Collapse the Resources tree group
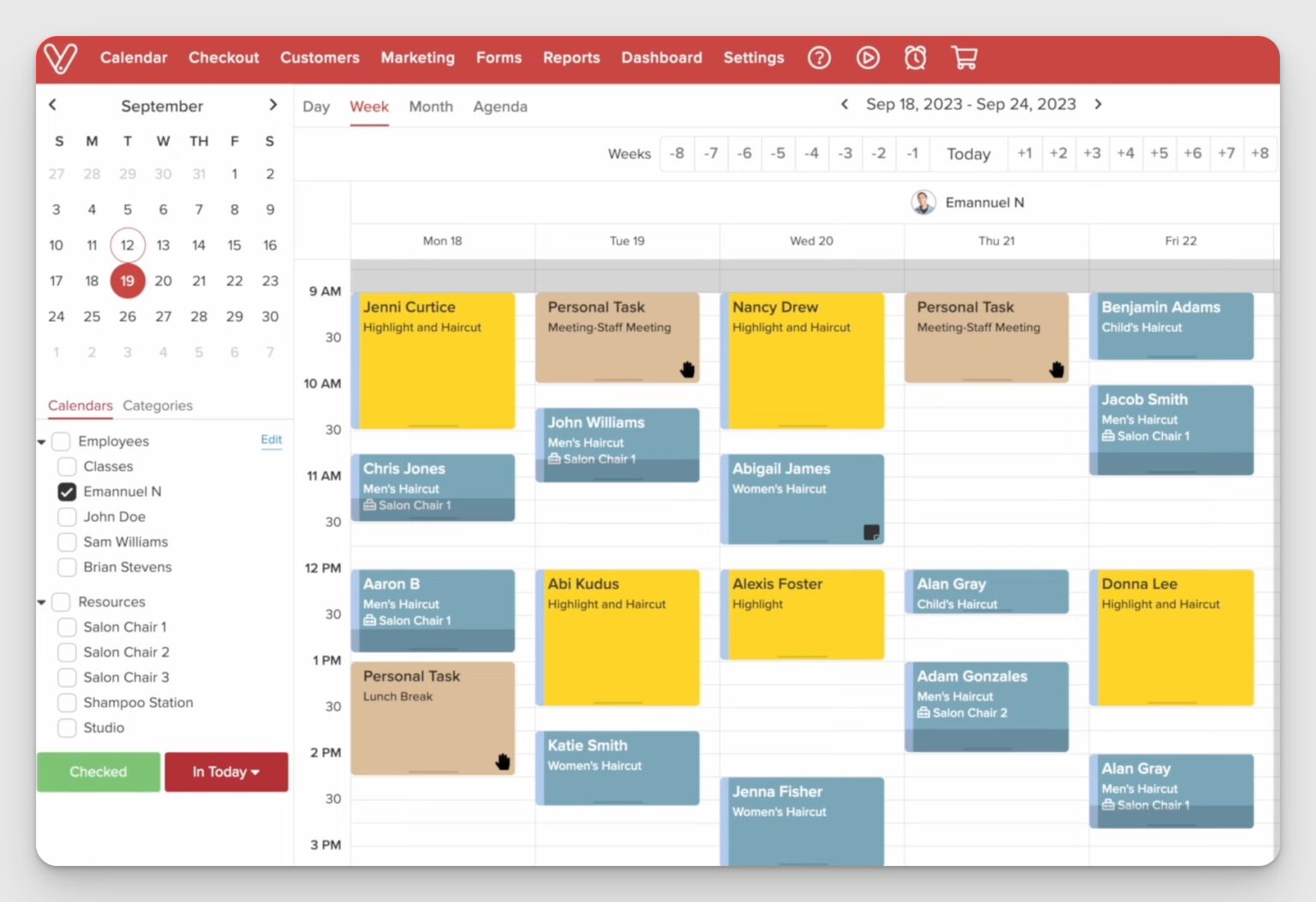 (x=42, y=602)
